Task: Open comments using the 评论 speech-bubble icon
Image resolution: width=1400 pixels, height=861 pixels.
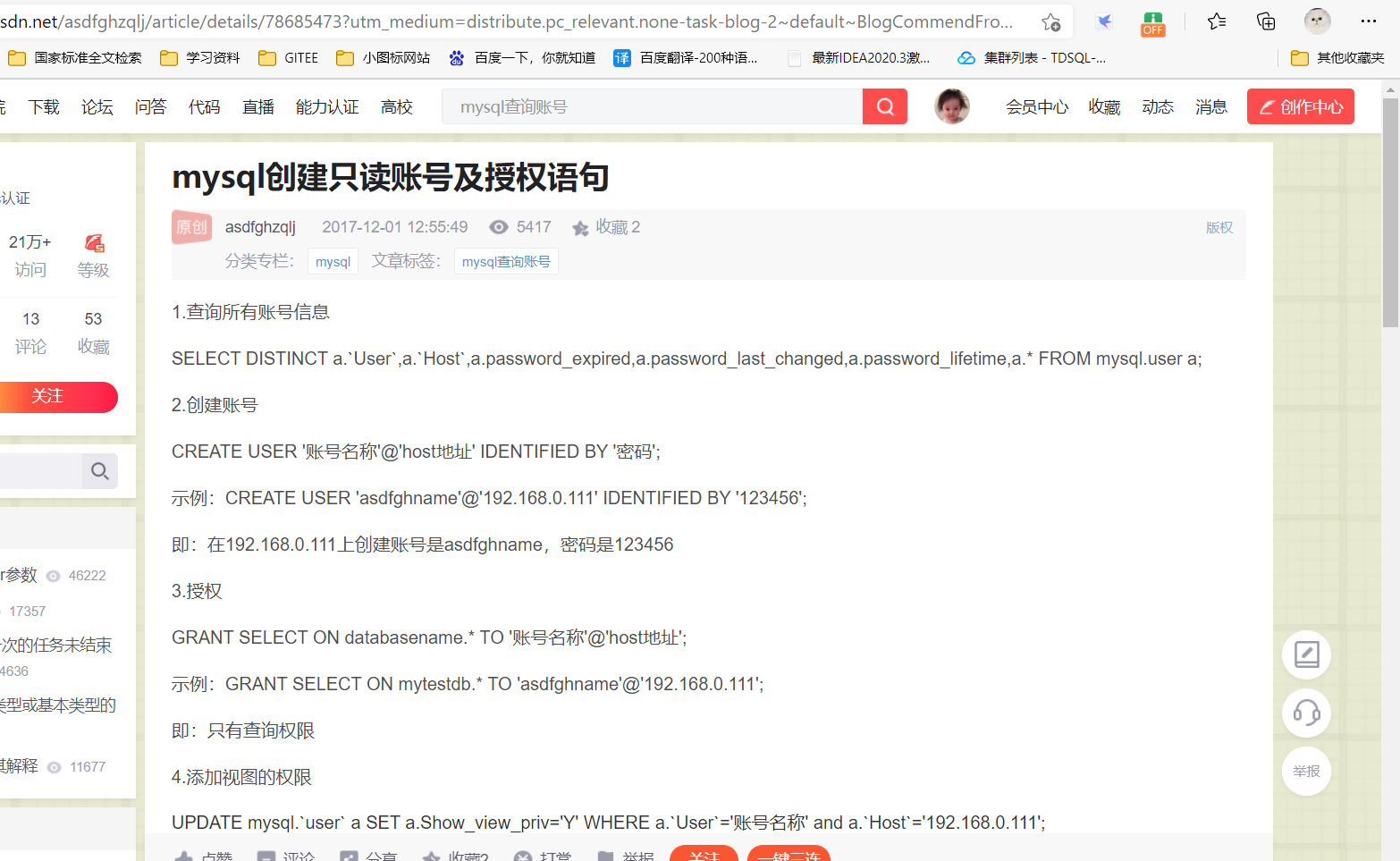Action: click(265, 856)
